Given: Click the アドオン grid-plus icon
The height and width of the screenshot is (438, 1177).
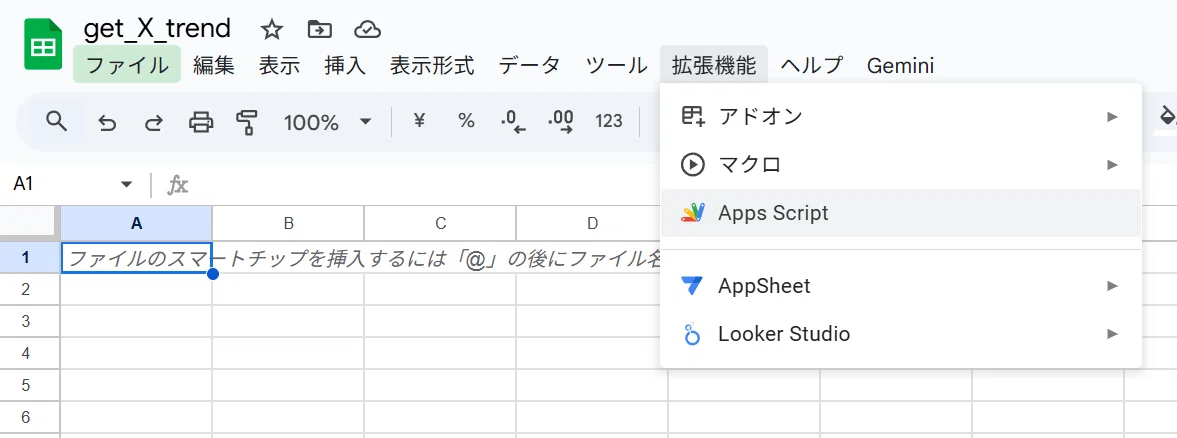Looking at the screenshot, I should coord(692,116).
